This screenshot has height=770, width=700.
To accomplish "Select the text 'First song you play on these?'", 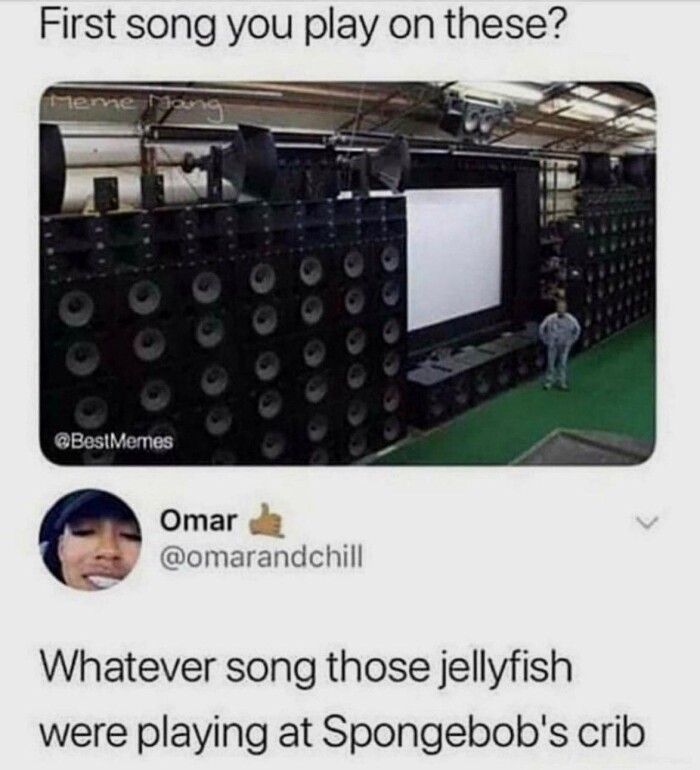I will click(304, 25).
